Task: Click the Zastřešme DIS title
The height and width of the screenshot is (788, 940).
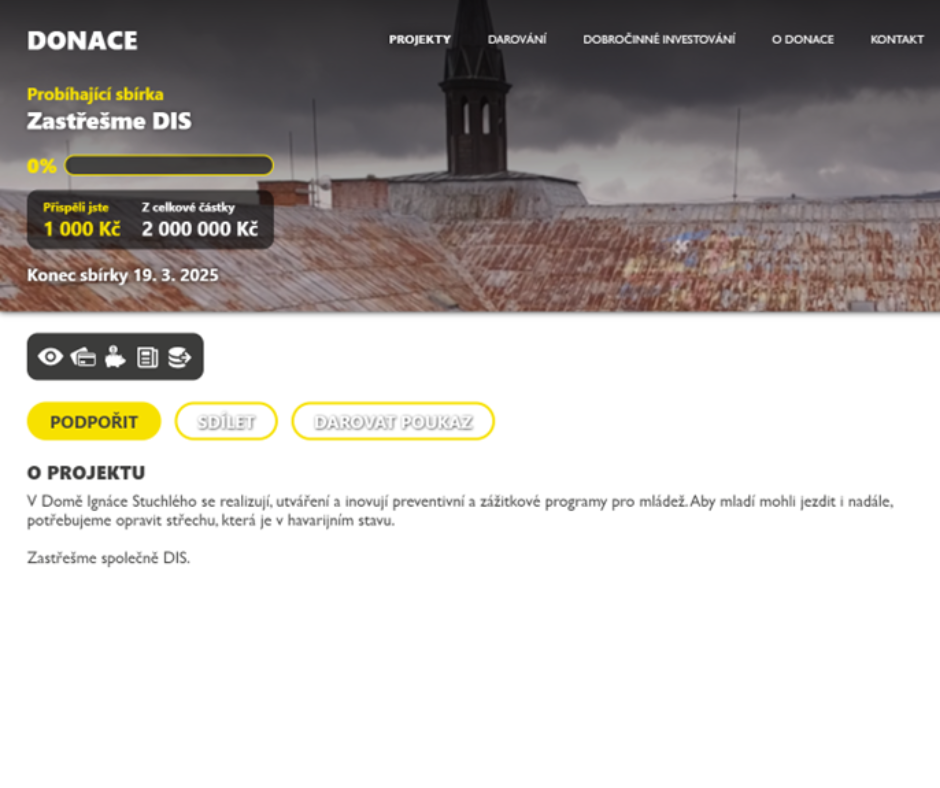Action: pyautogui.click(x=109, y=121)
